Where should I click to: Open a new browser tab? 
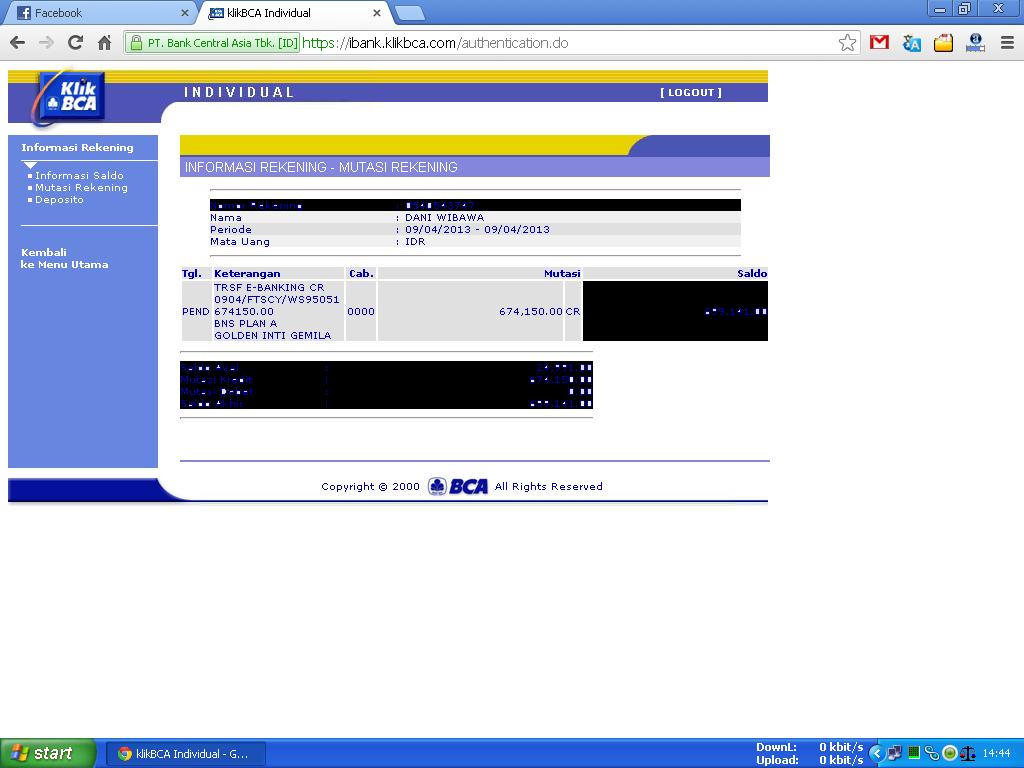click(x=410, y=13)
